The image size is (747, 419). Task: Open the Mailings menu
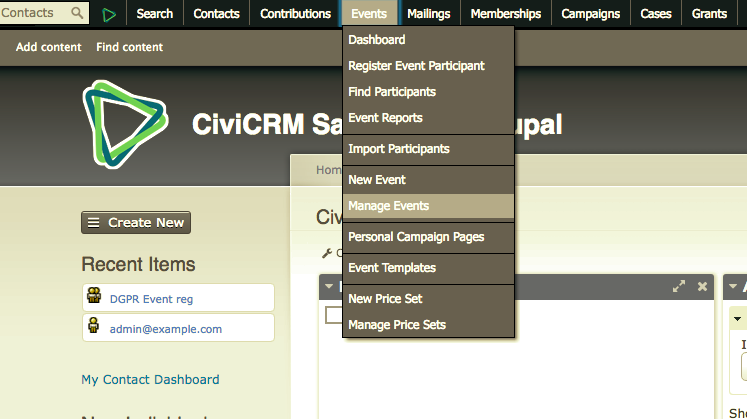tap(429, 14)
